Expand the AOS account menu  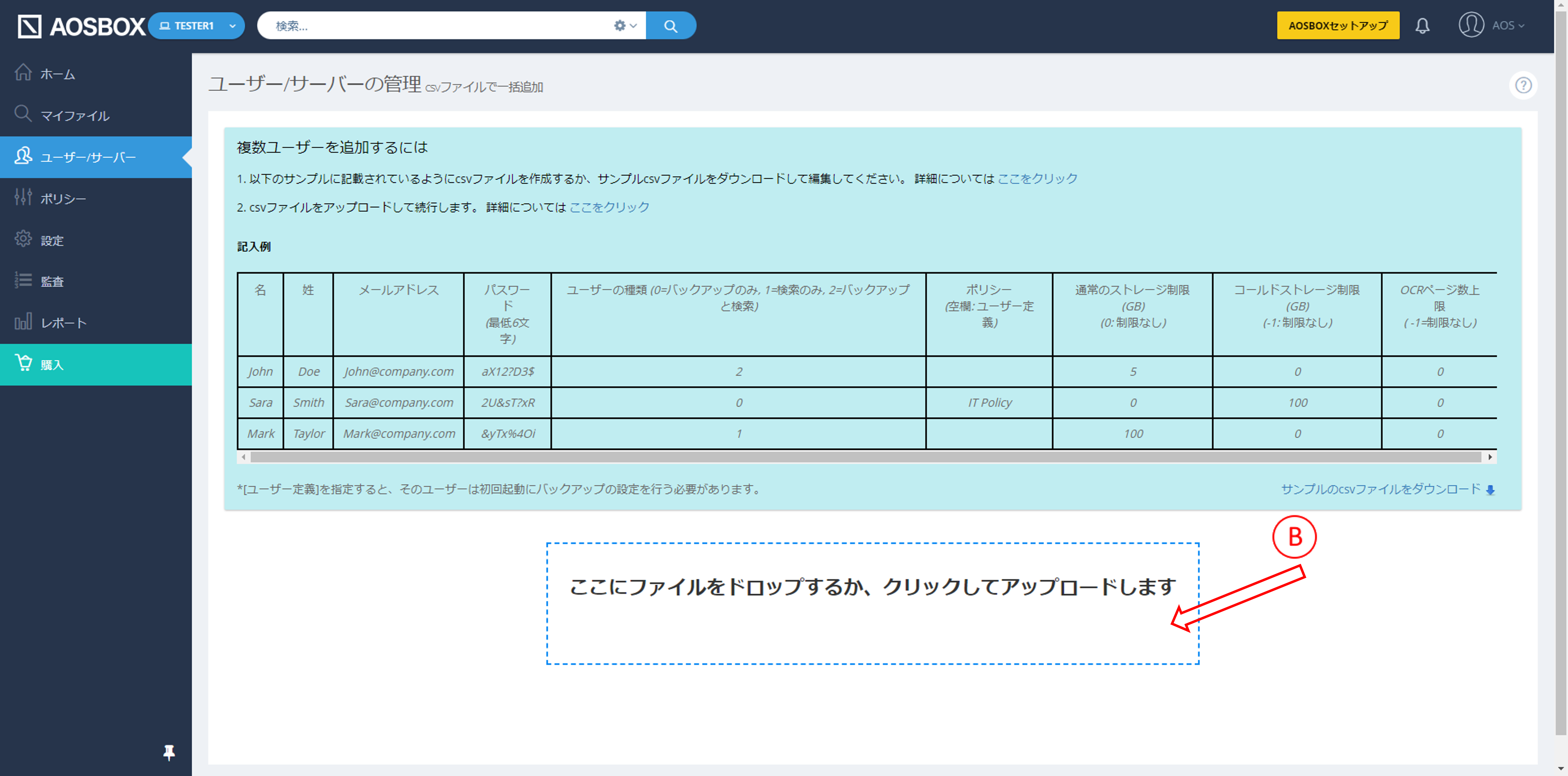coord(1508,26)
